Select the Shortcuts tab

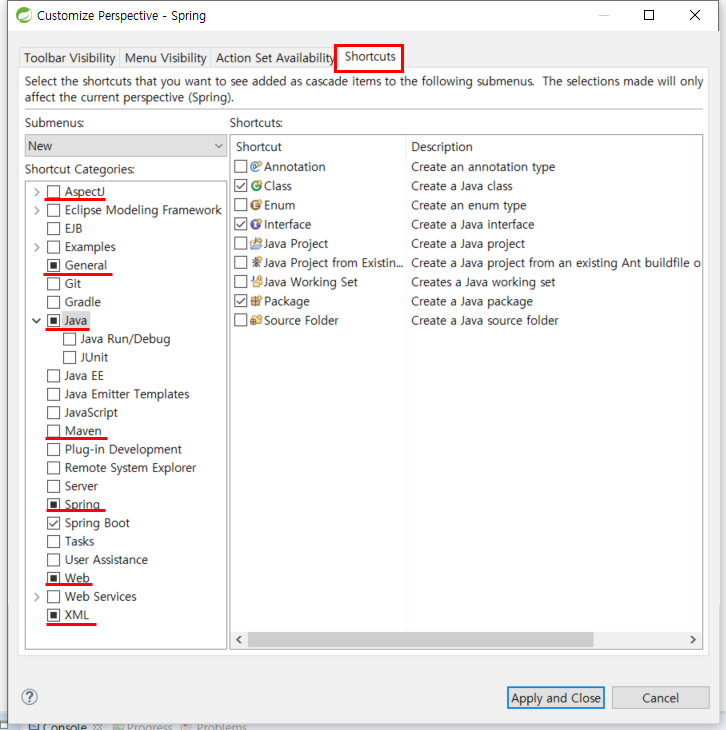370,57
